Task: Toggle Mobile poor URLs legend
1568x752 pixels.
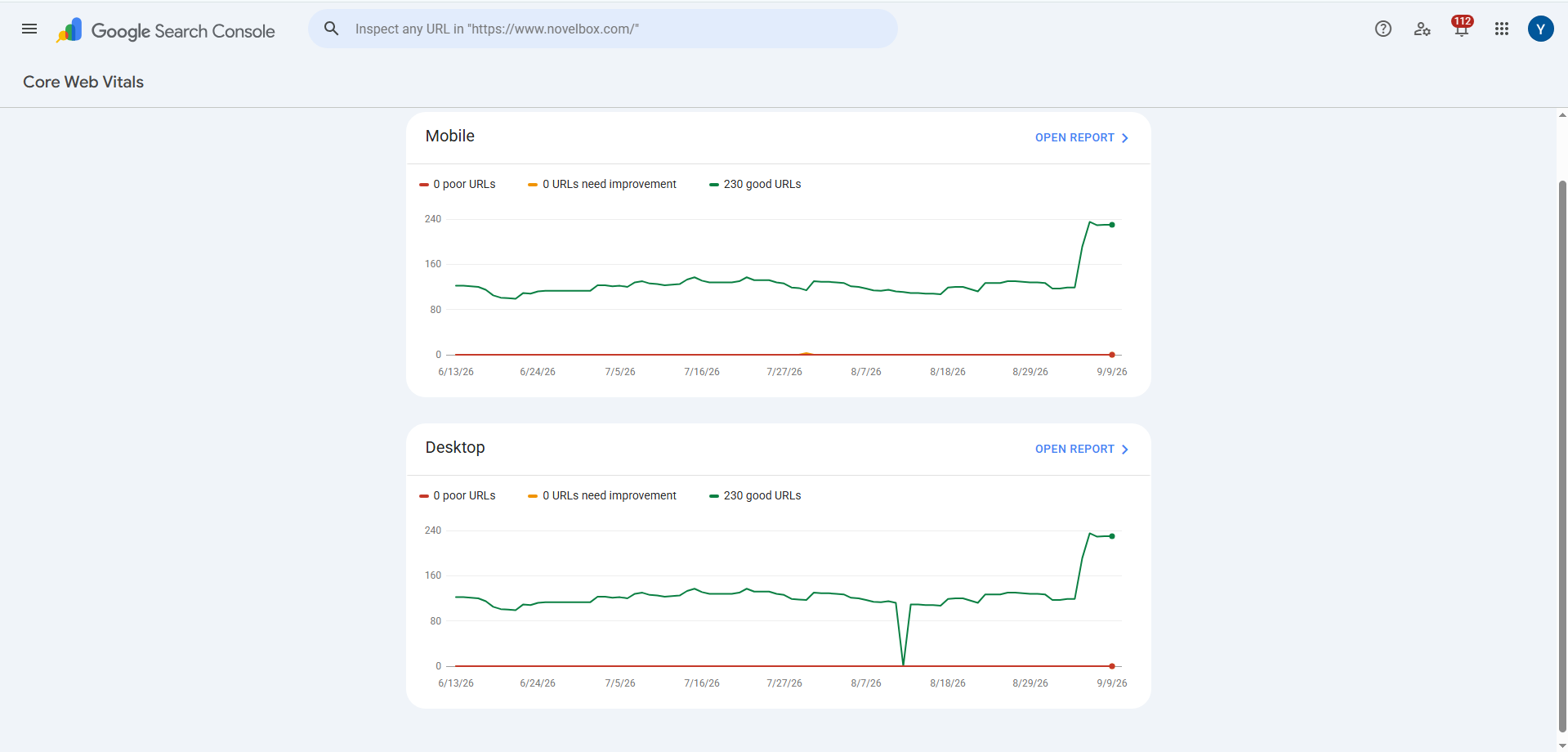Action: point(458,184)
